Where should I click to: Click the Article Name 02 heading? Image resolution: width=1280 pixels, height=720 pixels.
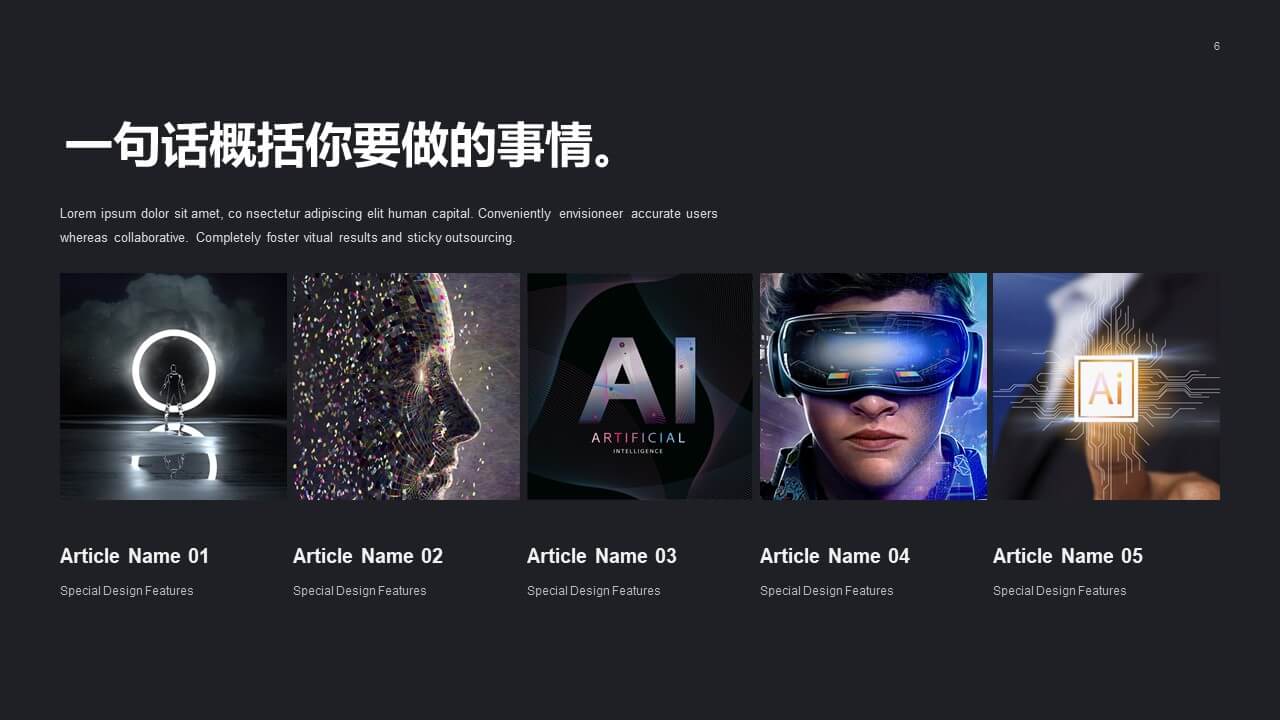point(368,556)
